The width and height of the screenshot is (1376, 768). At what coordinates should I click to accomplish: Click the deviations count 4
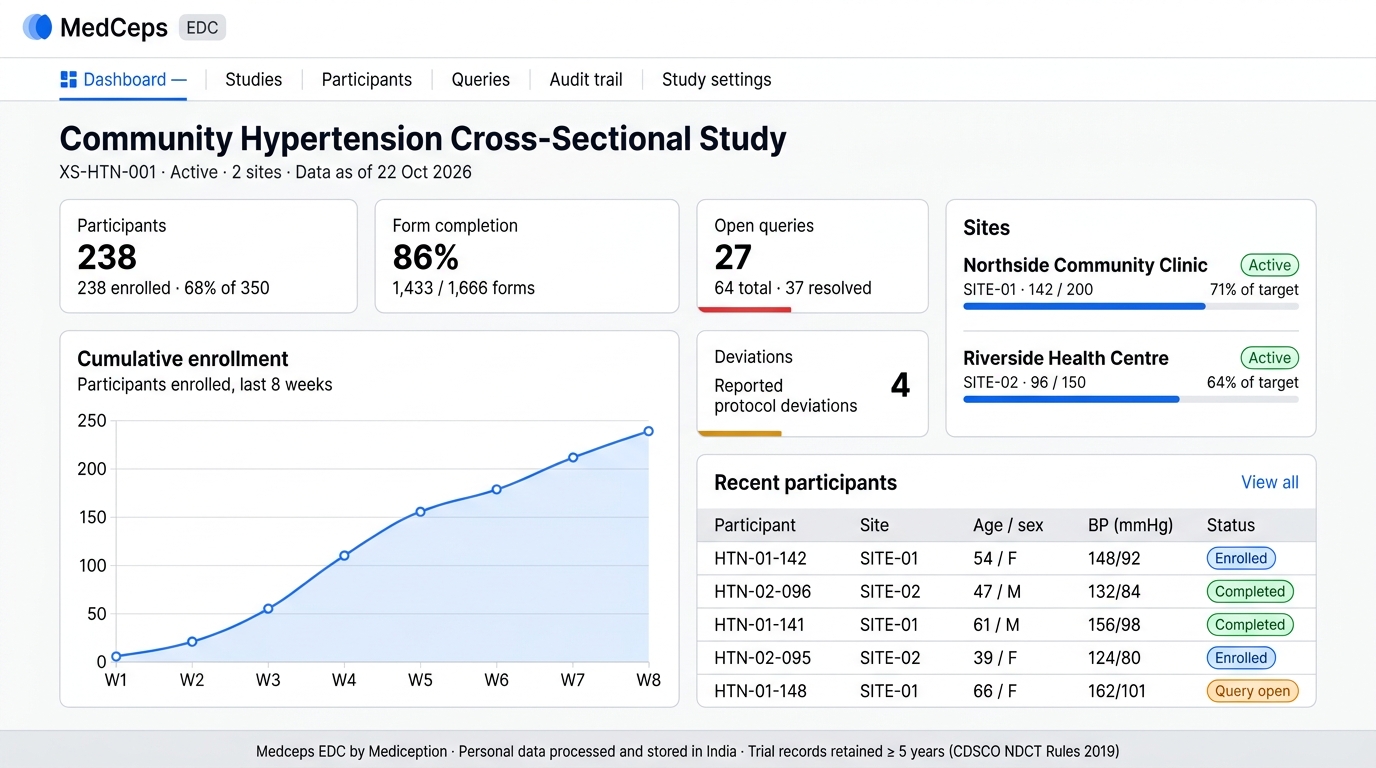900,385
